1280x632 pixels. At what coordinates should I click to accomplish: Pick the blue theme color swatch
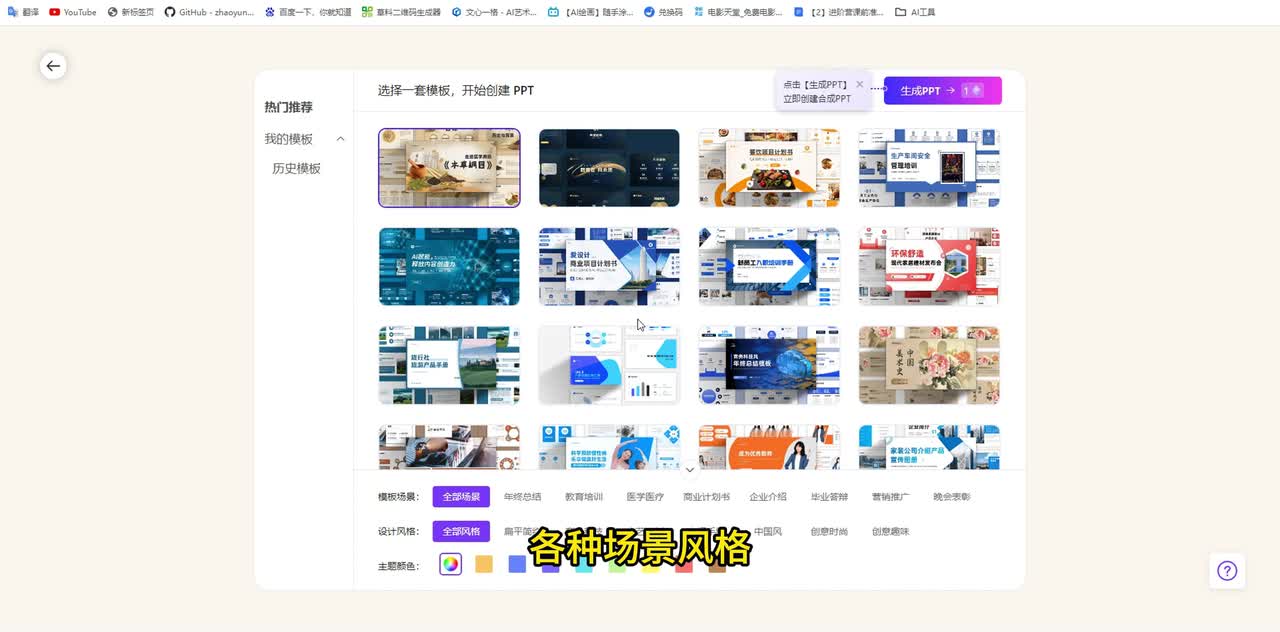click(517, 564)
